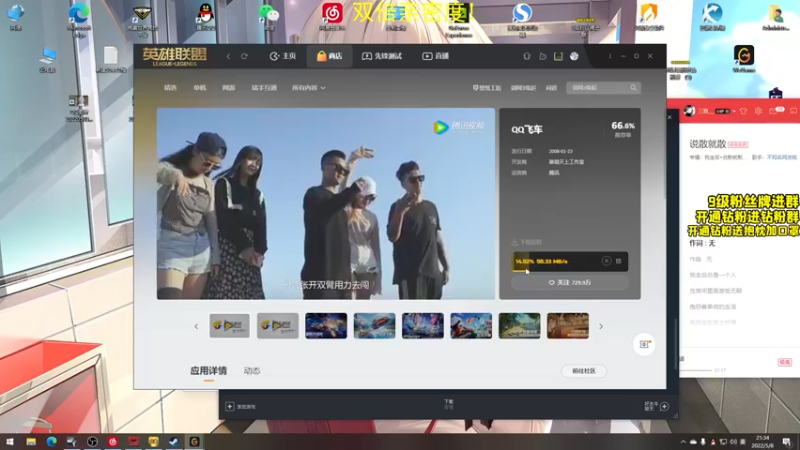
Task: Click the plus add-friend icon at bottom right
Action: tap(664, 407)
